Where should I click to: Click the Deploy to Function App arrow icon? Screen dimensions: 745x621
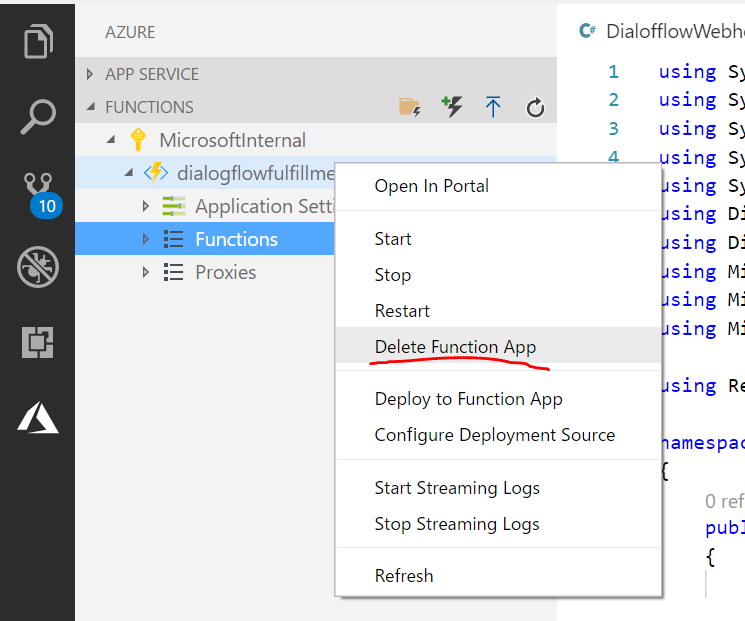coord(493,106)
